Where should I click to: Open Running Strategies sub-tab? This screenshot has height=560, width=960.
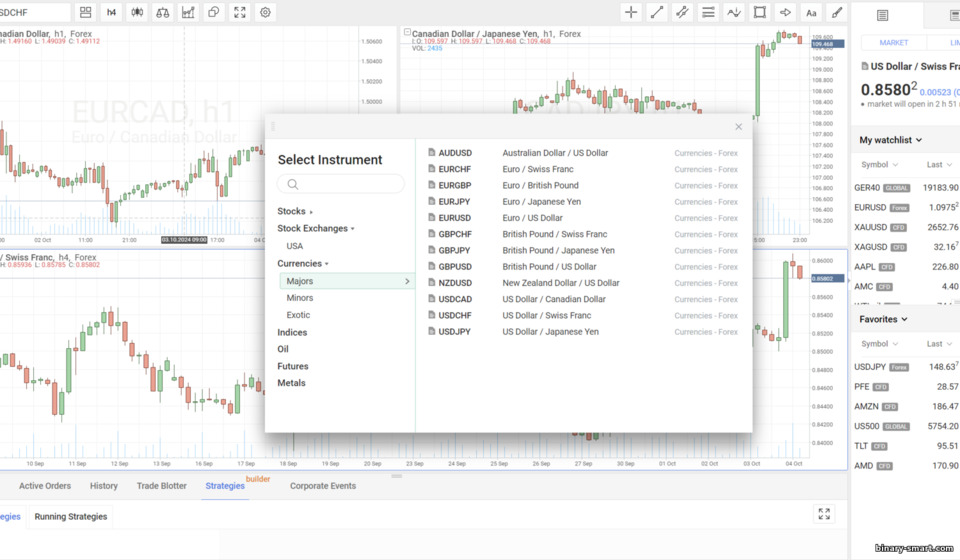(71, 517)
